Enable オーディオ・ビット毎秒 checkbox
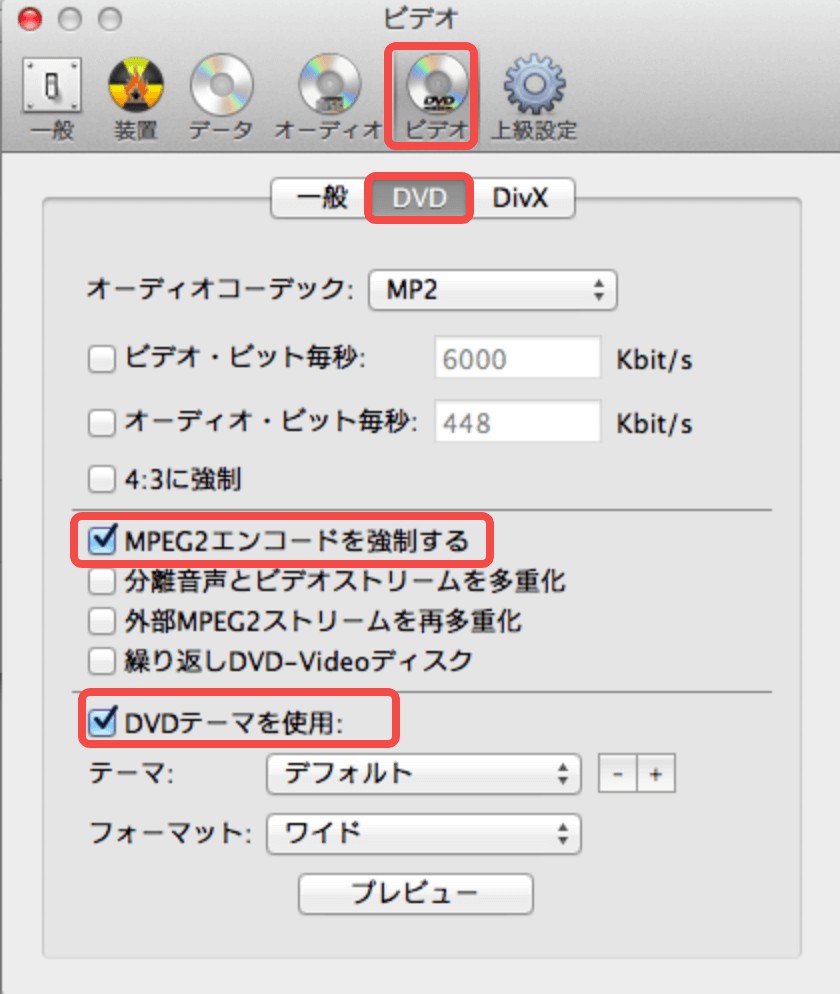840x994 pixels. (x=101, y=423)
